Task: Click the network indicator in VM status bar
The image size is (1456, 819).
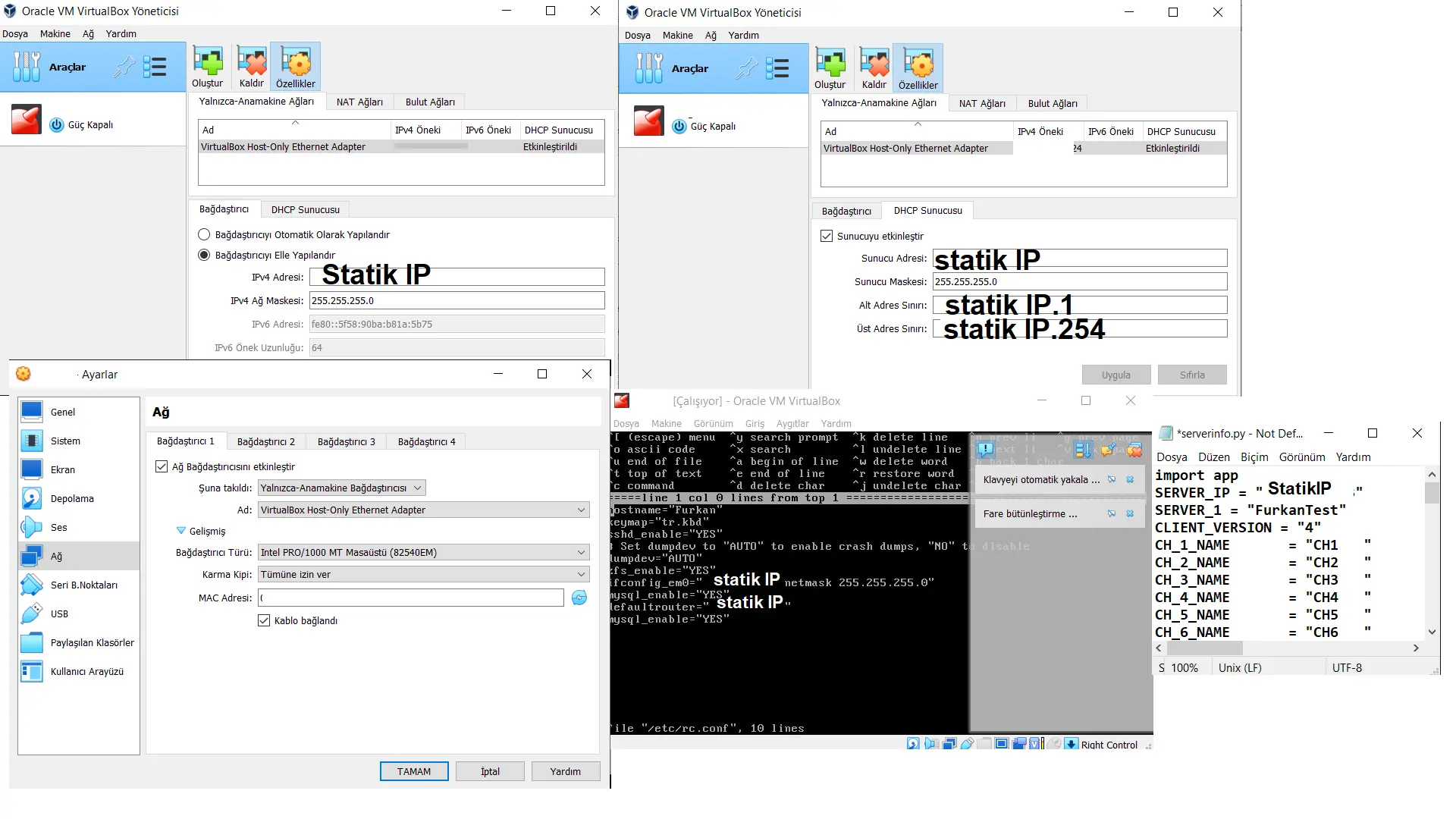Action: 949,744
